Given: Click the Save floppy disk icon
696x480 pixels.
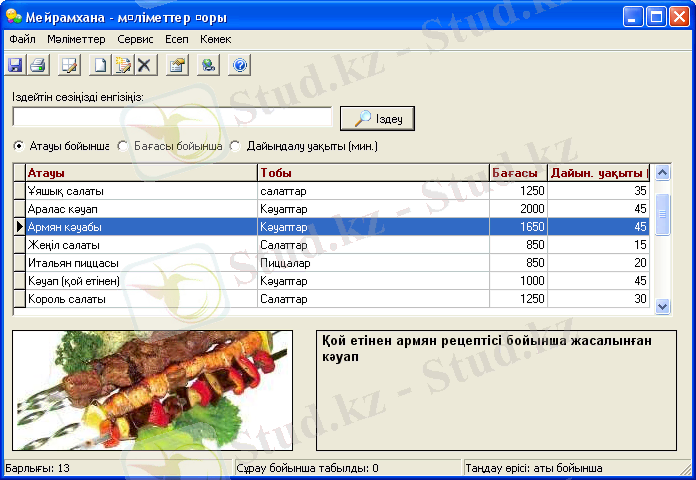Looking at the screenshot, I should point(16,66).
